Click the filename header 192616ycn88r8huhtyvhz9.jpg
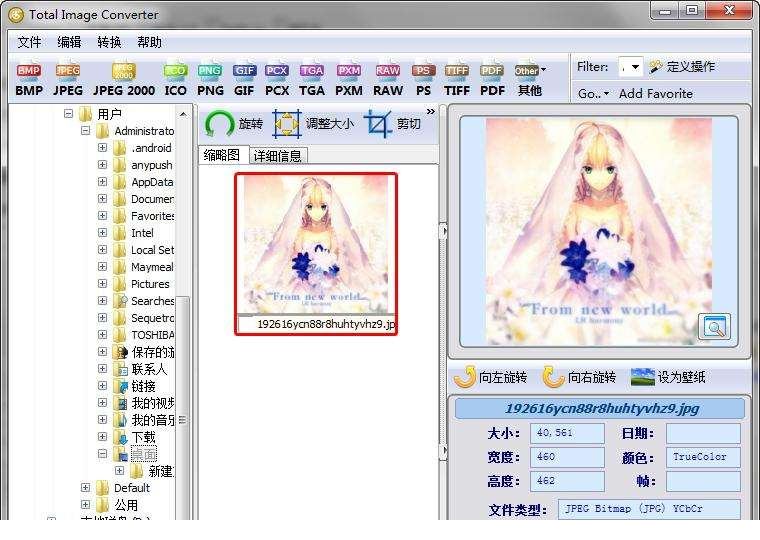The height and width of the screenshot is (540, 760). [600, 408]
